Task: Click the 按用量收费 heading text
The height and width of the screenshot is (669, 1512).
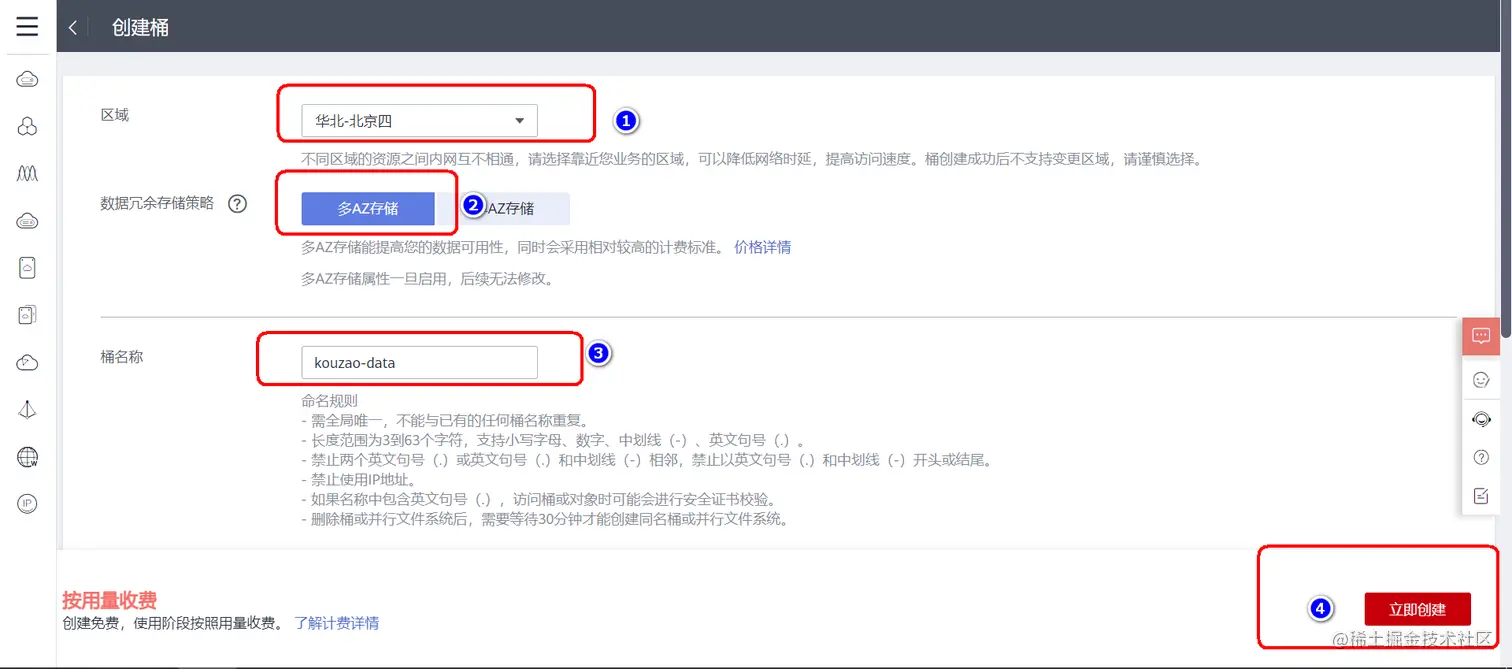Action: click(x=109, y=601)
